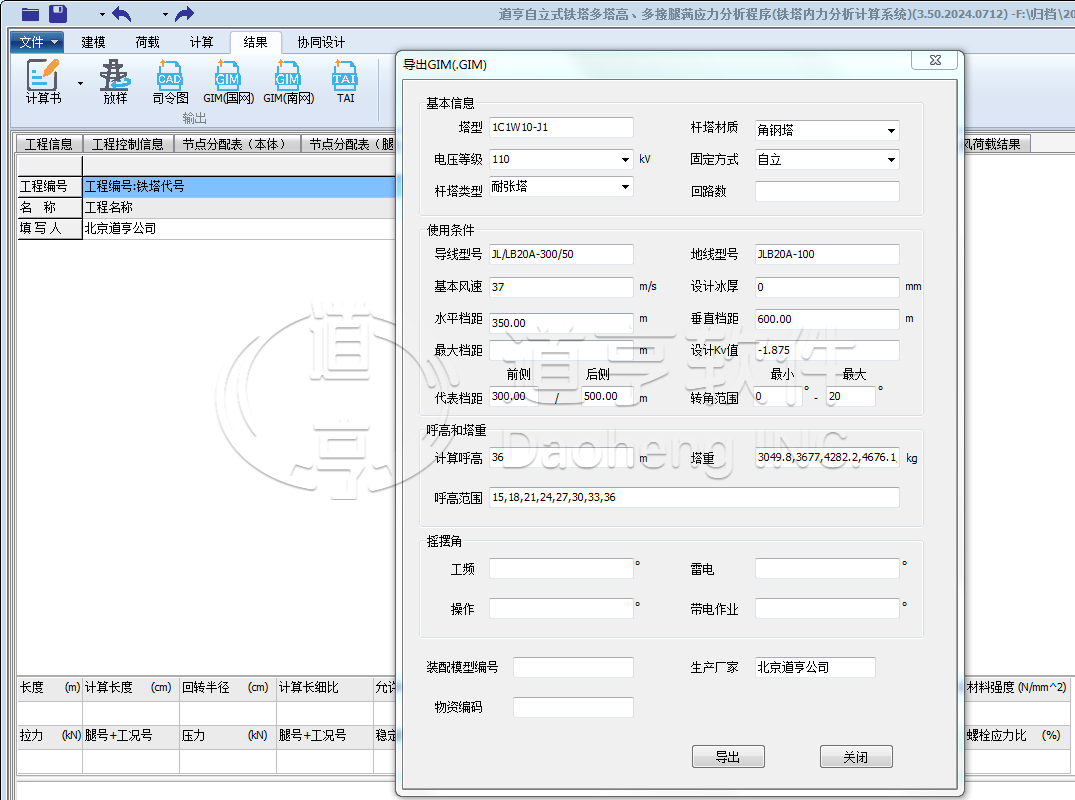The width and height of the screenshot is (1075, 800).
Task: Click the 装配模型编号 input field
Action: click(x=573, y=668)
